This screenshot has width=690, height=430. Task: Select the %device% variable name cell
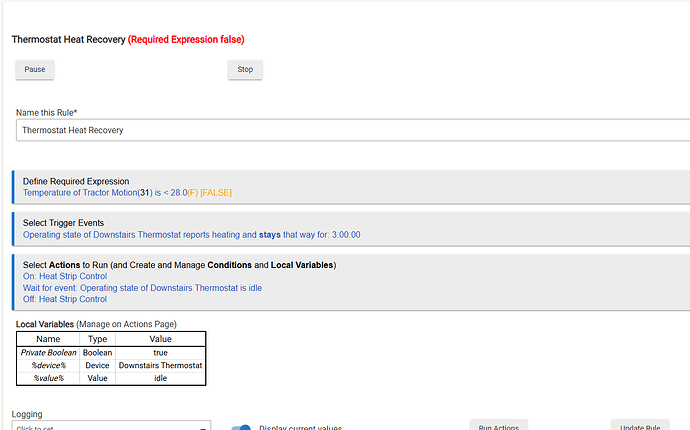tap(48, 365)
